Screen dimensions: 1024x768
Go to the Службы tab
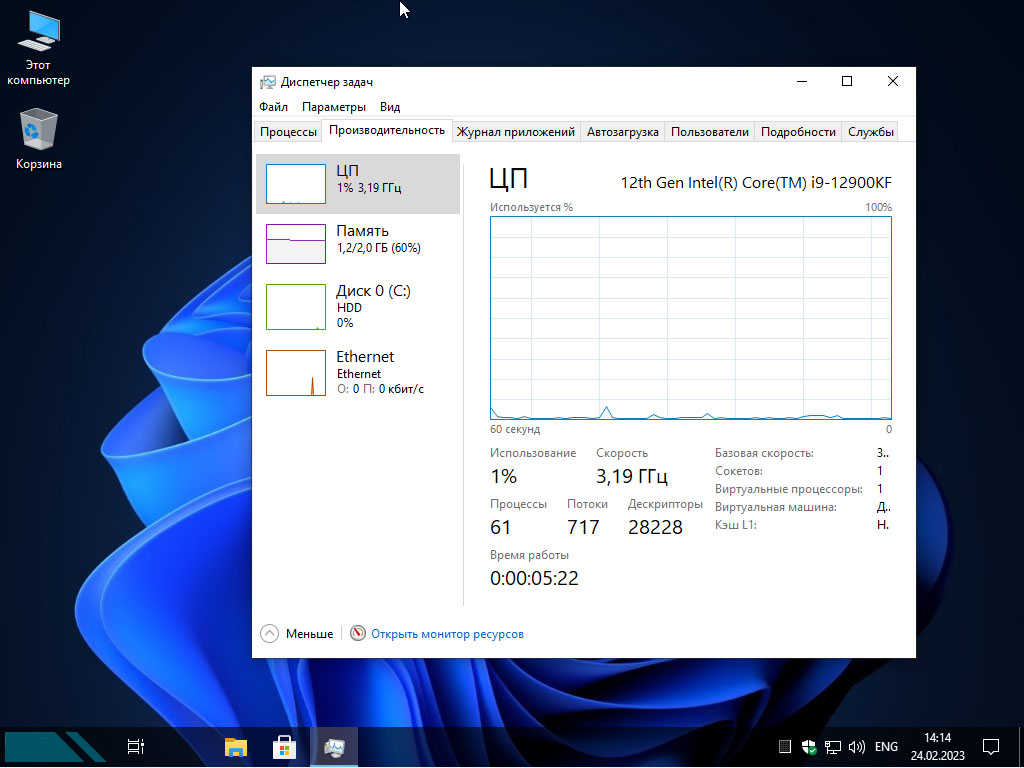[x=870, y=132]
